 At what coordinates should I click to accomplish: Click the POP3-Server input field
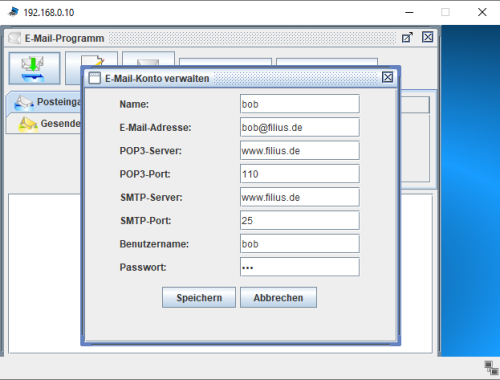(300, 150)
